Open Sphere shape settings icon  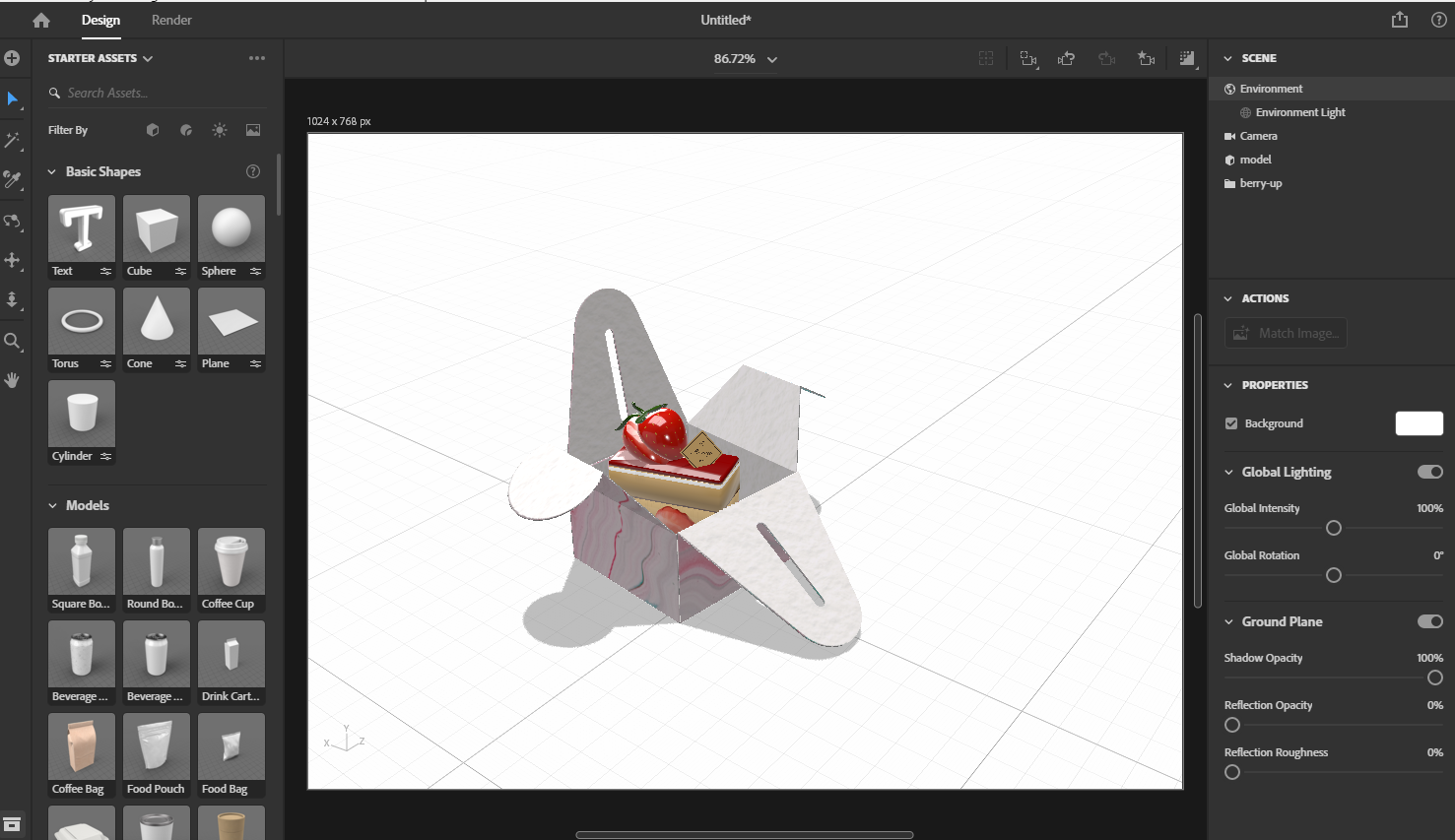tap(255, 271)
